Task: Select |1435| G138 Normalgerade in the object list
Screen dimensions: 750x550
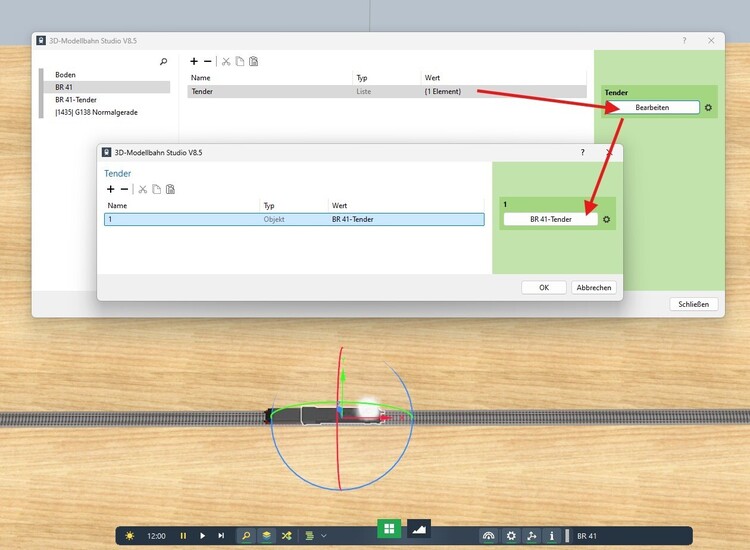Action: pos(97,112)
